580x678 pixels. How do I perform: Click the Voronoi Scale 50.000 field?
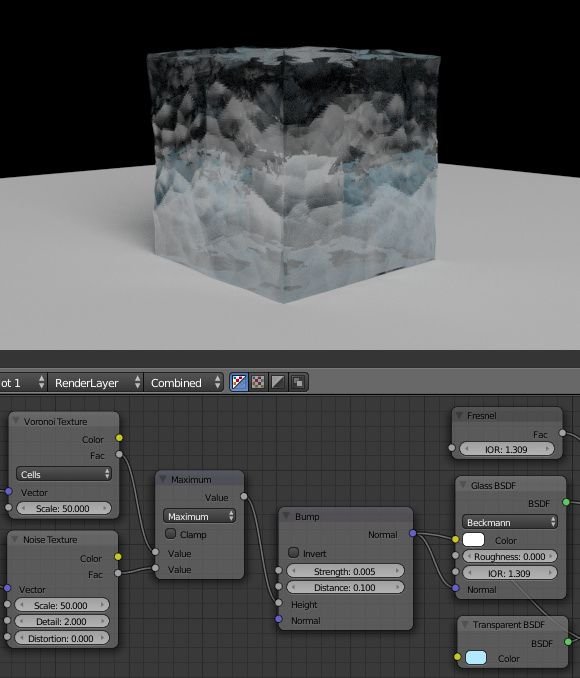(x=64, y=508)
